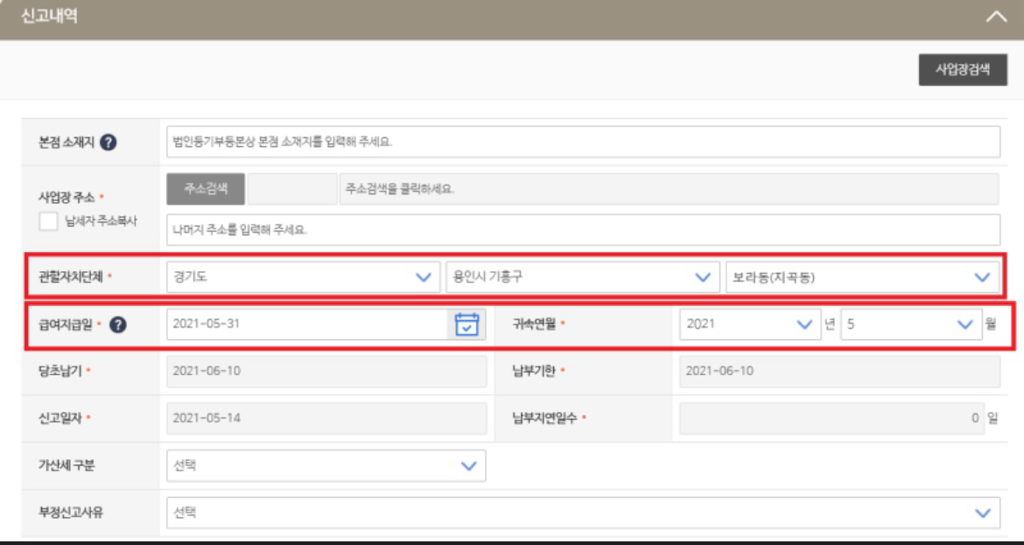
Task: Open the 보라동(지곡동) neighborhood dropdown
Action: pyautogui.click(x=860, y=277)
